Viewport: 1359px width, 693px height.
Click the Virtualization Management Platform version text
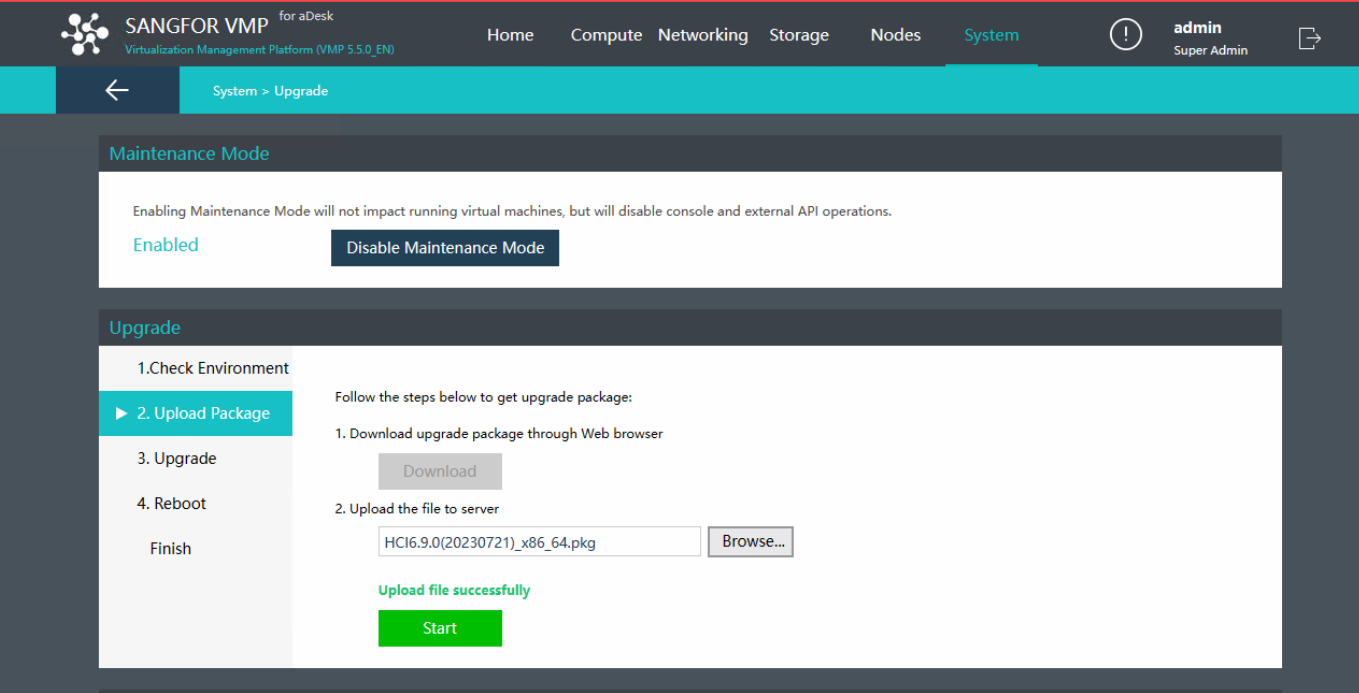[x=260, y=50]
